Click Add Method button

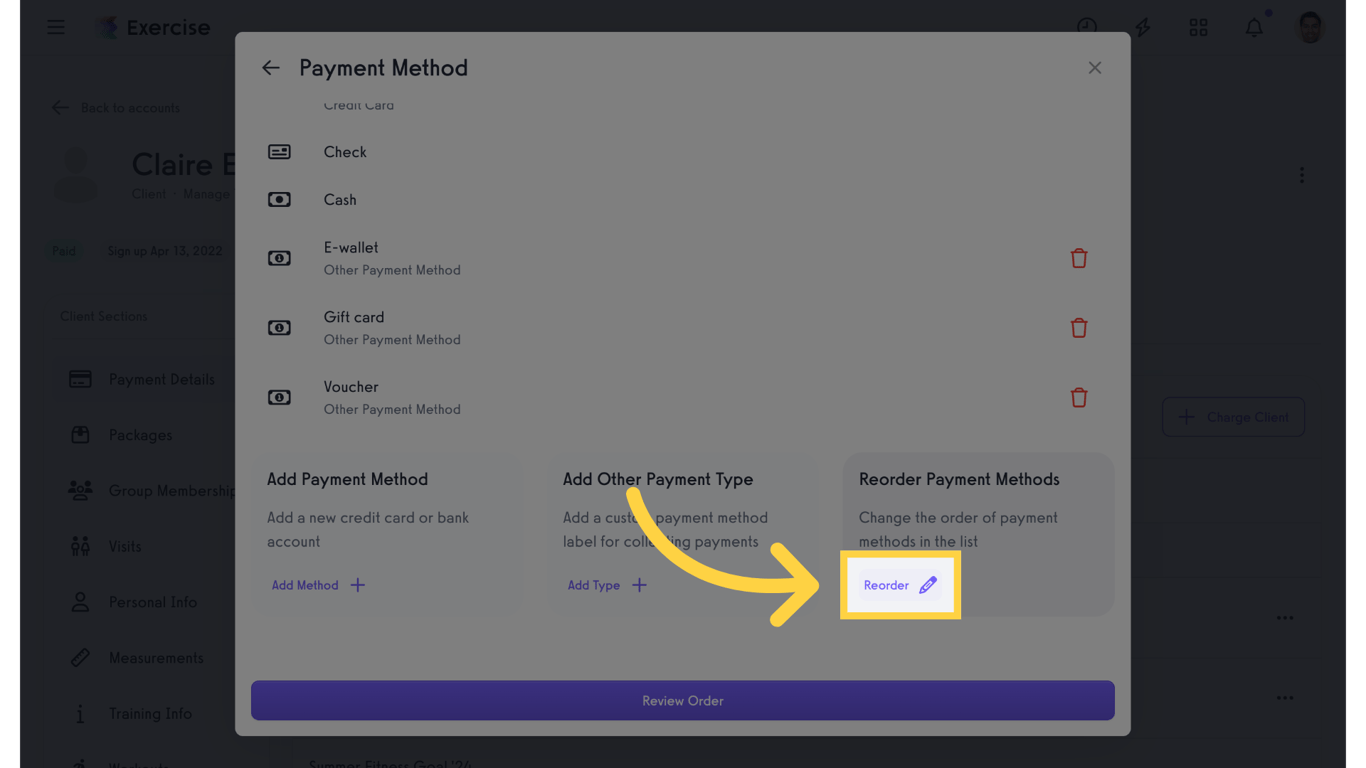pos(318,585)
